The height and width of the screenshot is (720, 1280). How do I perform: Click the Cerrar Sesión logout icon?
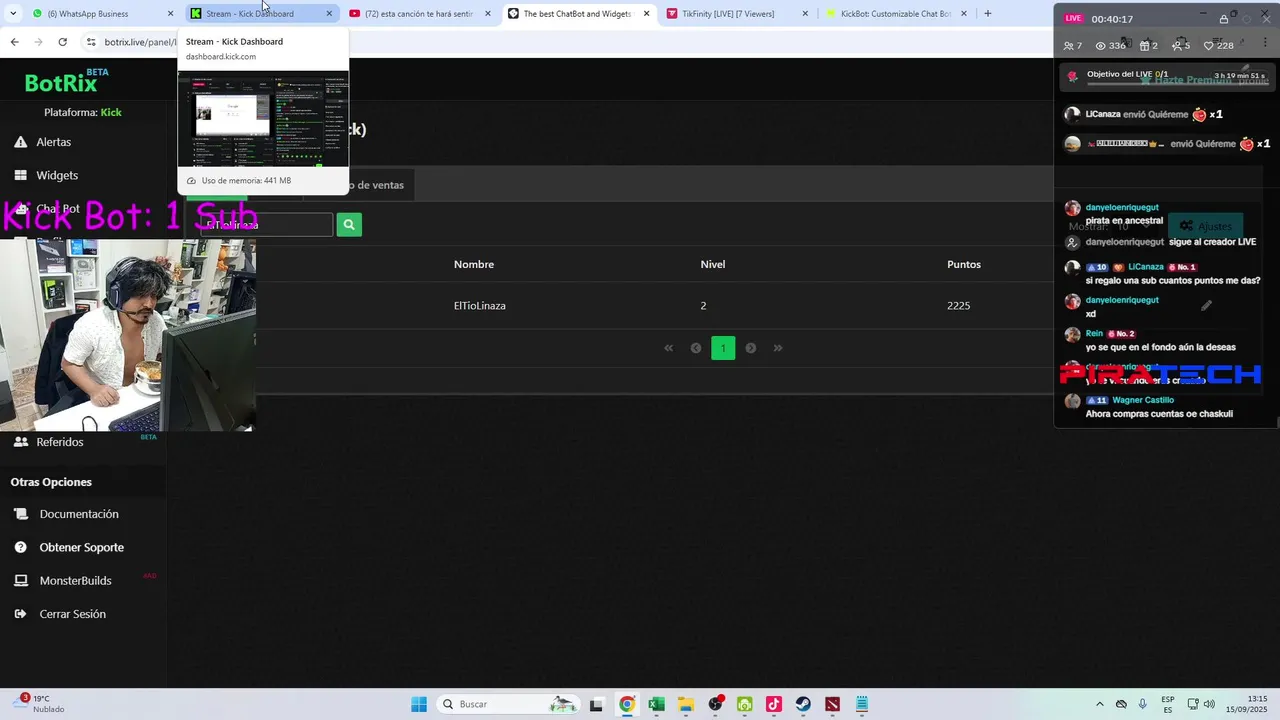tap(21, 614)
